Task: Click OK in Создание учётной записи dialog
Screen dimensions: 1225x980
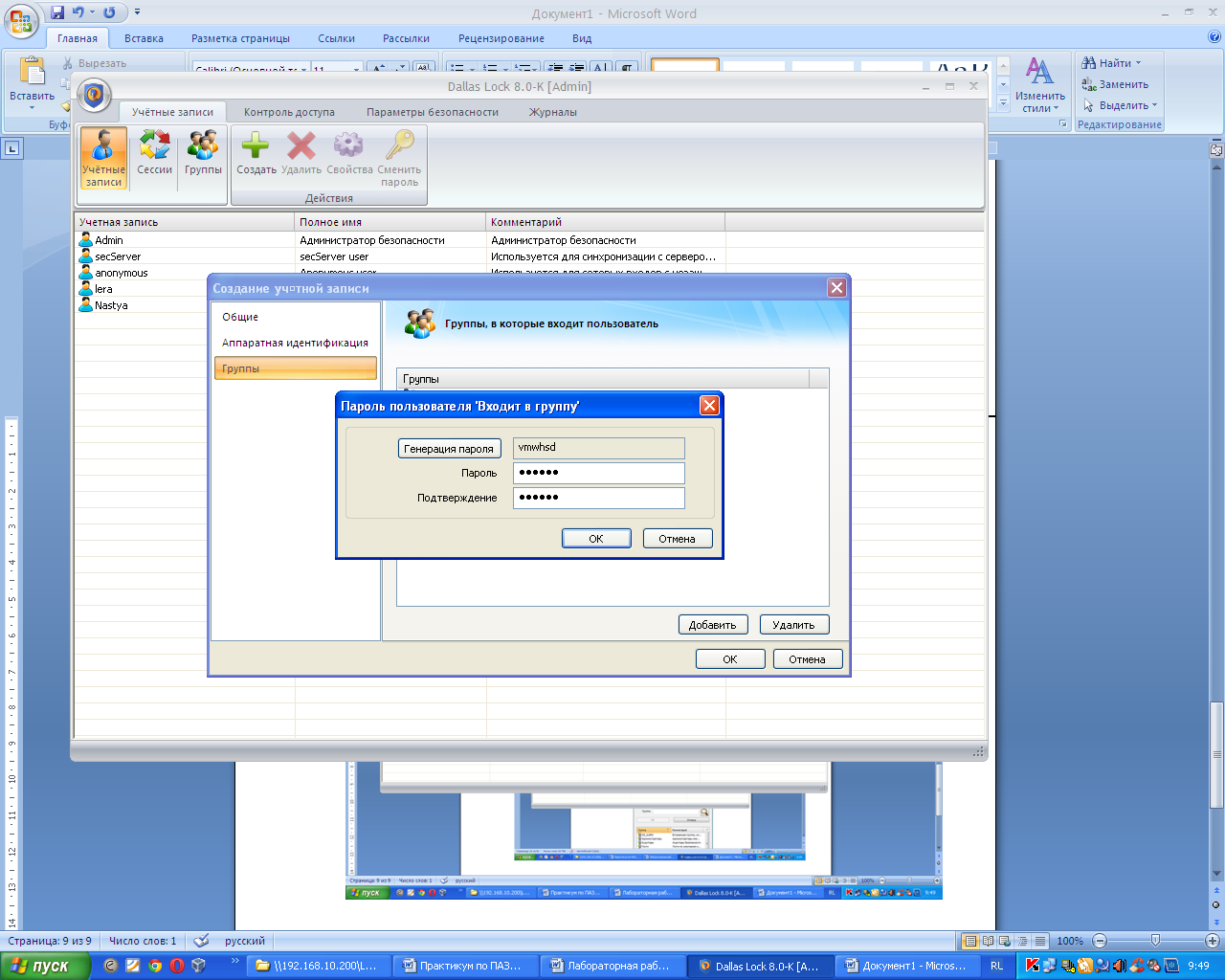Action: tap(730, 659)
